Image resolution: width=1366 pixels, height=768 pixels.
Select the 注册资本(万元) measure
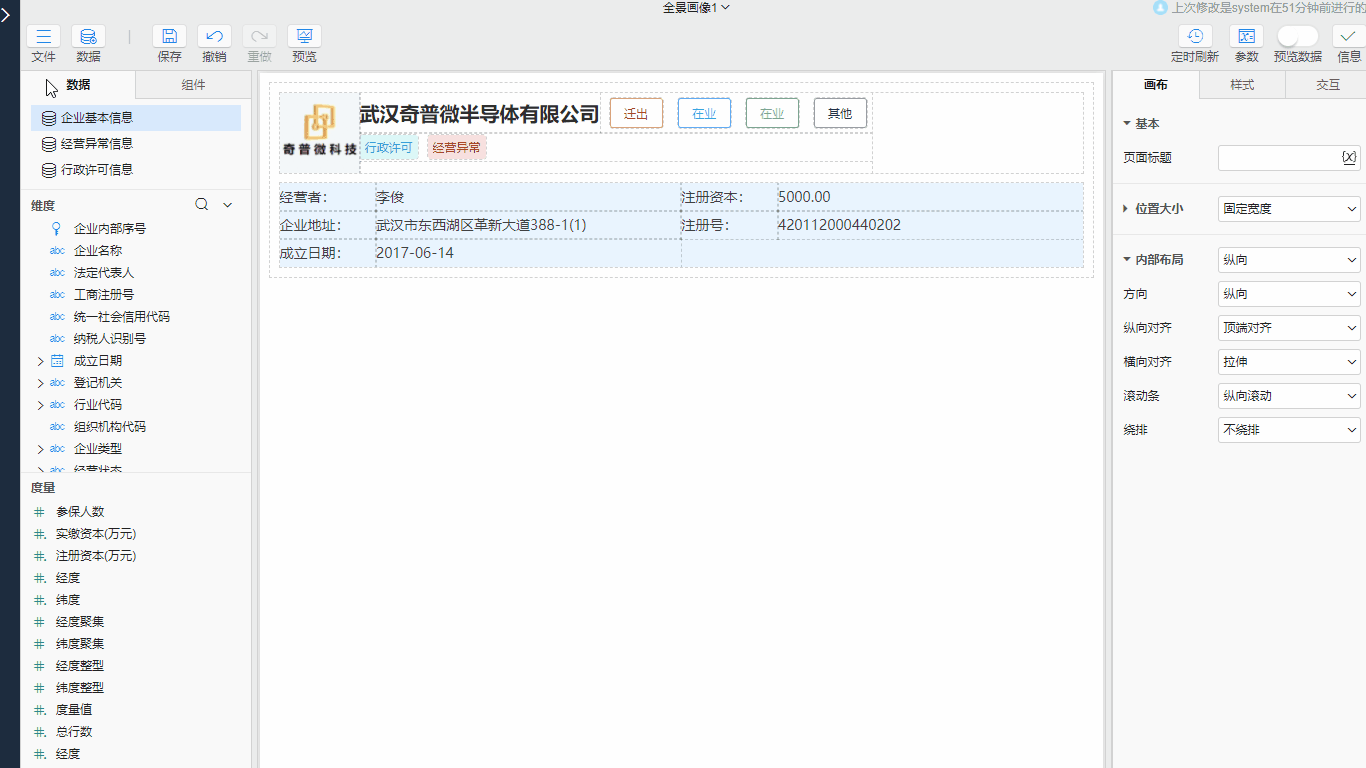pyautogui.click(x=96, y=556)
